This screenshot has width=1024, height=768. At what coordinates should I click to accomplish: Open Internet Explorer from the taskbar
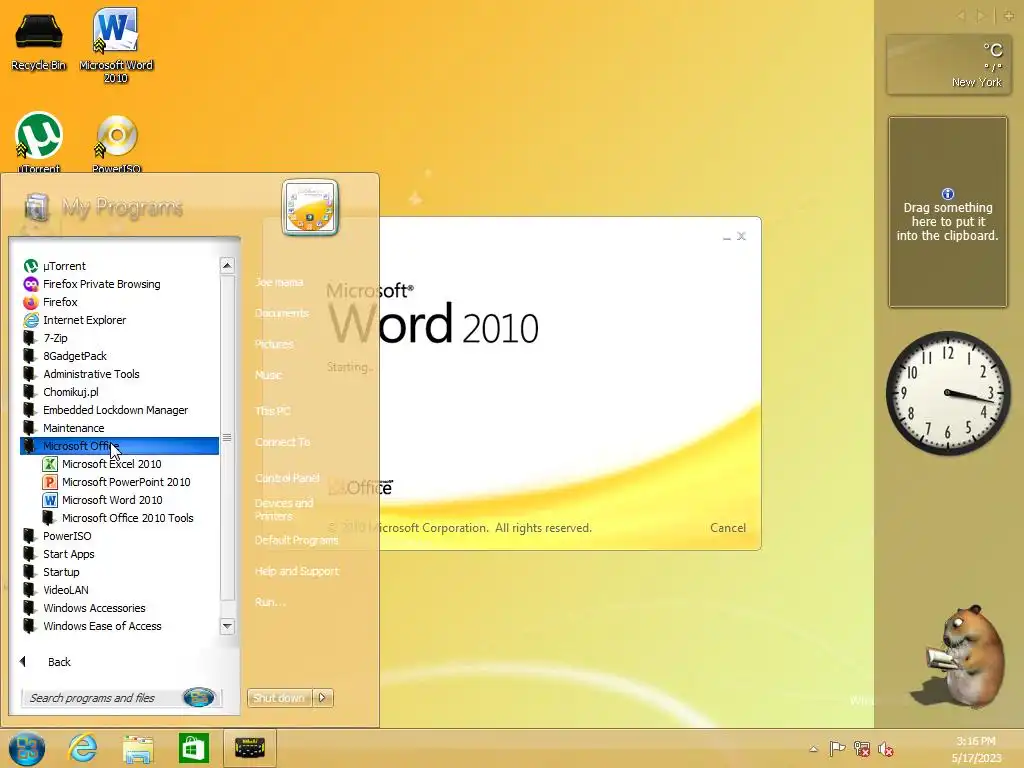pos(82,748)
